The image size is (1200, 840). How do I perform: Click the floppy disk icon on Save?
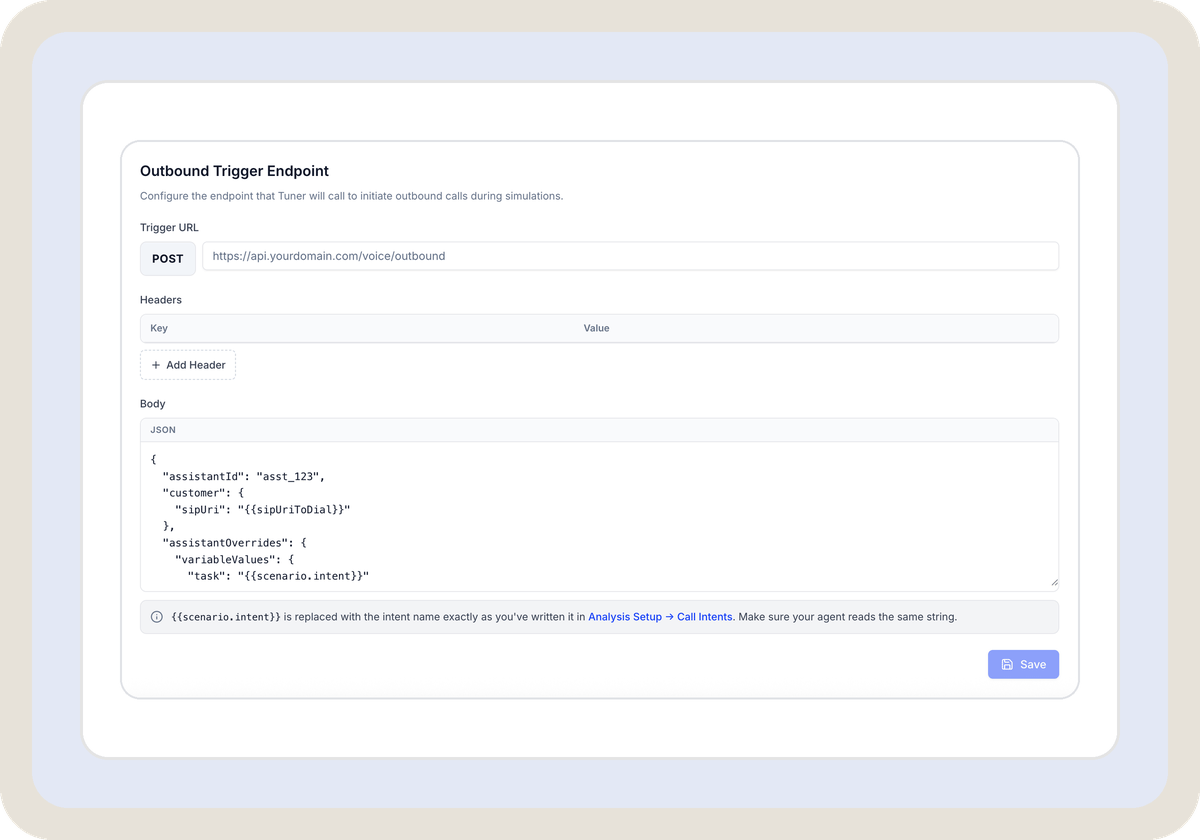pos(1007,664)
